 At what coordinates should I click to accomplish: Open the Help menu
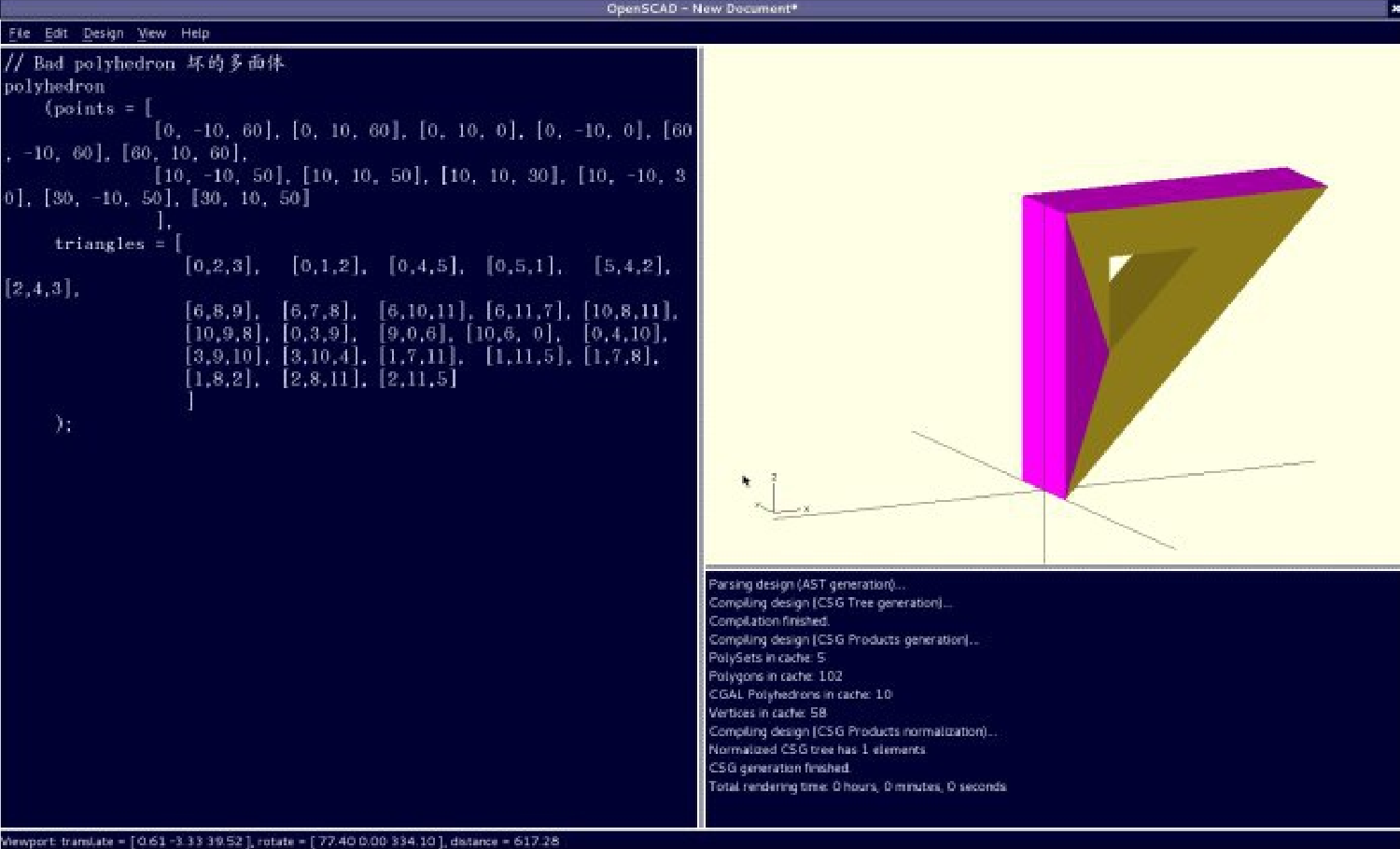point(195,34)
